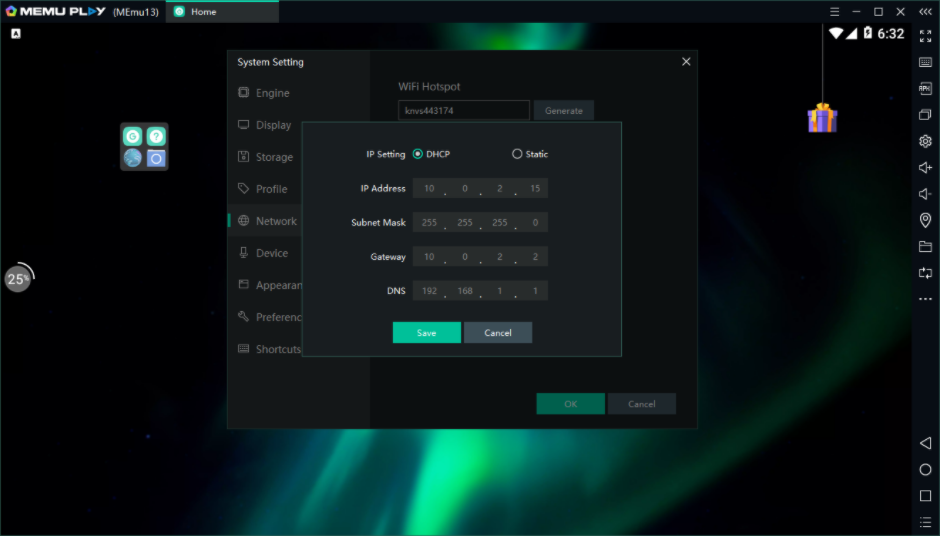Screen dimensions: 940x536
Task: Open the hamburger menu in the title bar
Action: [834, 12]
